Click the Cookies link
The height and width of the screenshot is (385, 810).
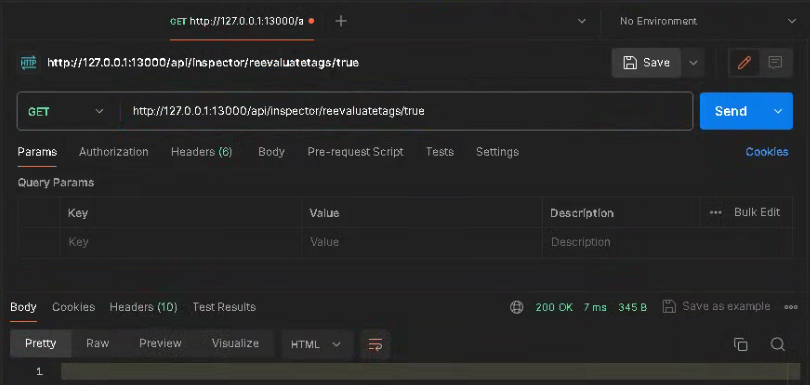[x=767, y=152]
